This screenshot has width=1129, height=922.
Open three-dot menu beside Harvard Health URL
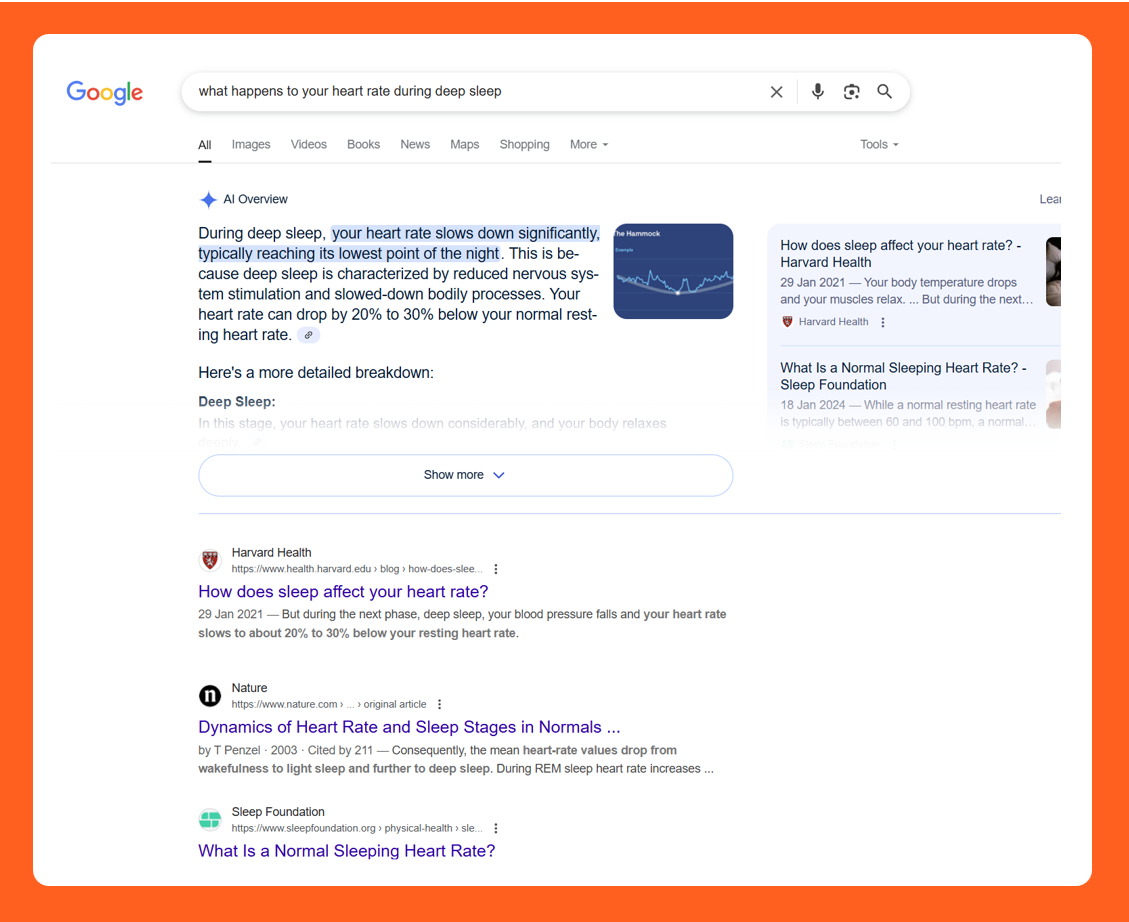pyautogui.click(x=495, y=569)
